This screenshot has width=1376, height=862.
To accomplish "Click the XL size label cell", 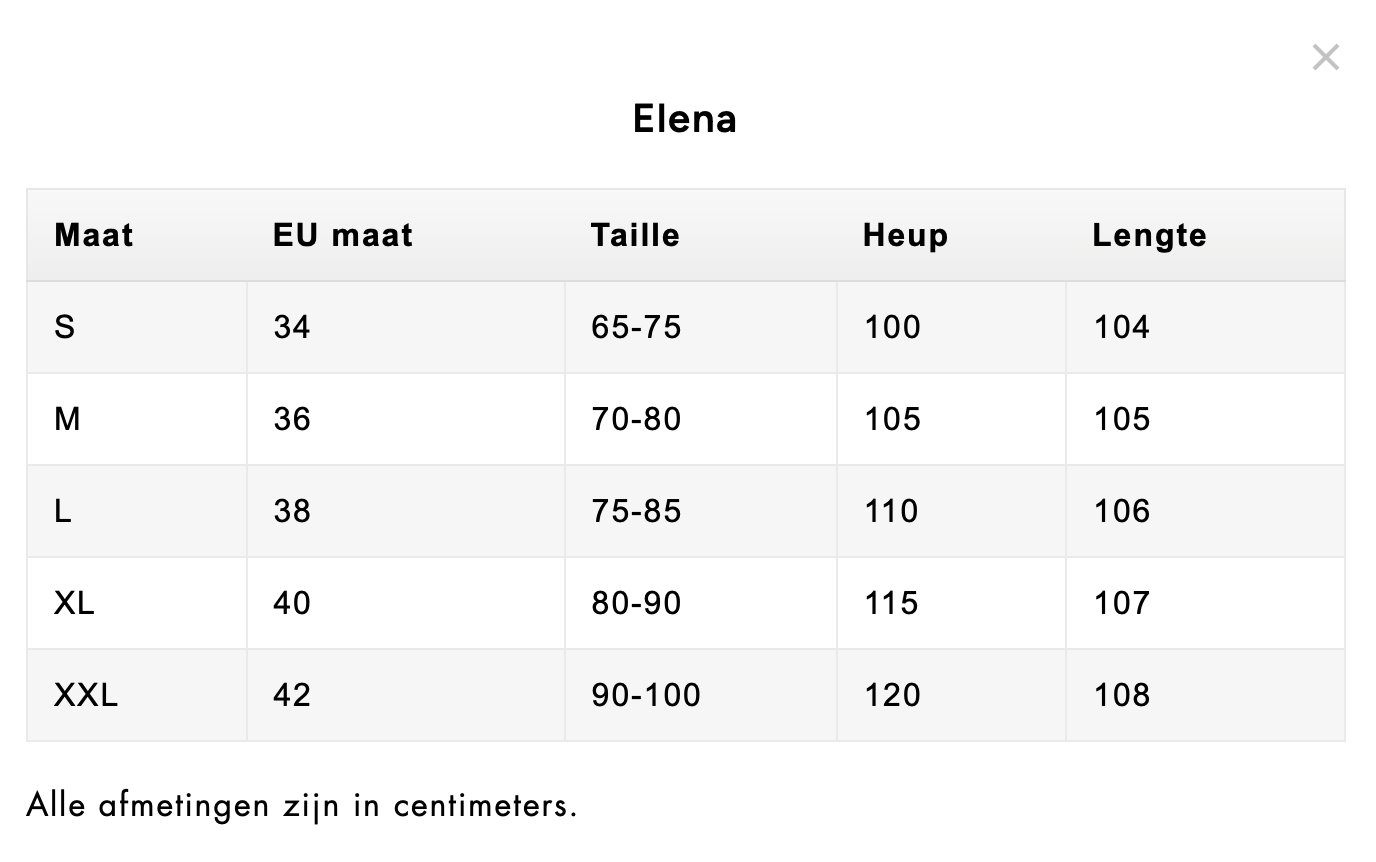I will coord(74,603).
